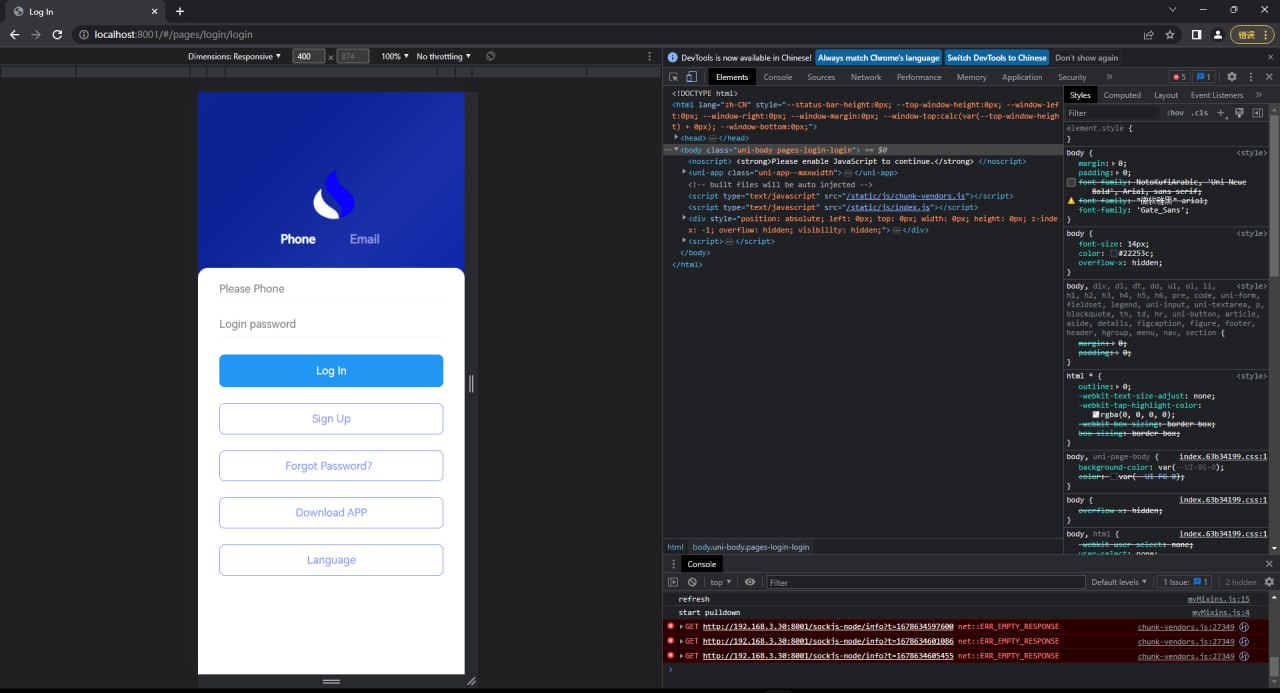The width and height of the screenshot is (1280, 693).
Task: Click the rotate screen orientation icon
Action: (x=491, y=57)
